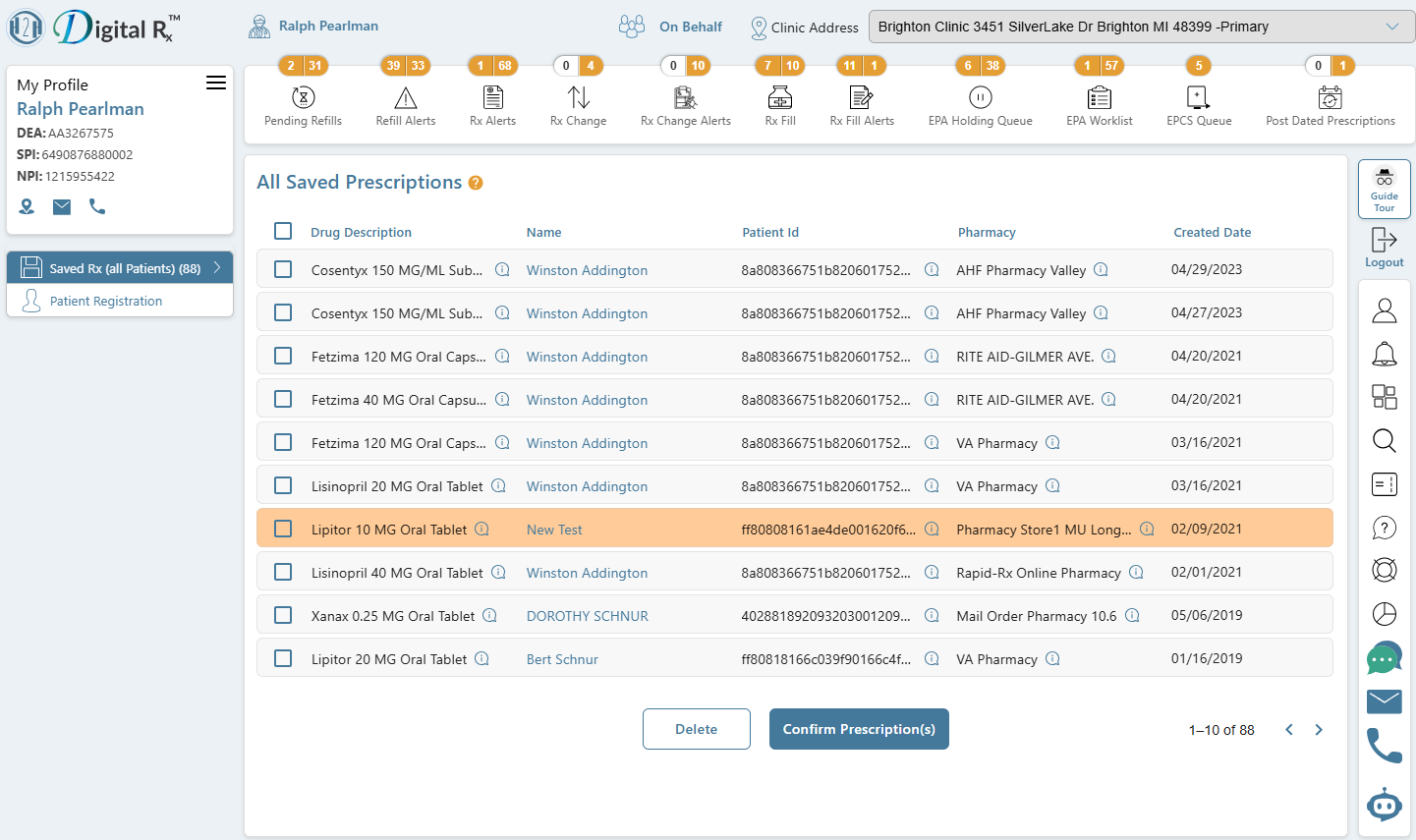Click the 1–10 of 88 pagination text
The width and height of the screenshot is (1416, 840).
pos(1221,730)
